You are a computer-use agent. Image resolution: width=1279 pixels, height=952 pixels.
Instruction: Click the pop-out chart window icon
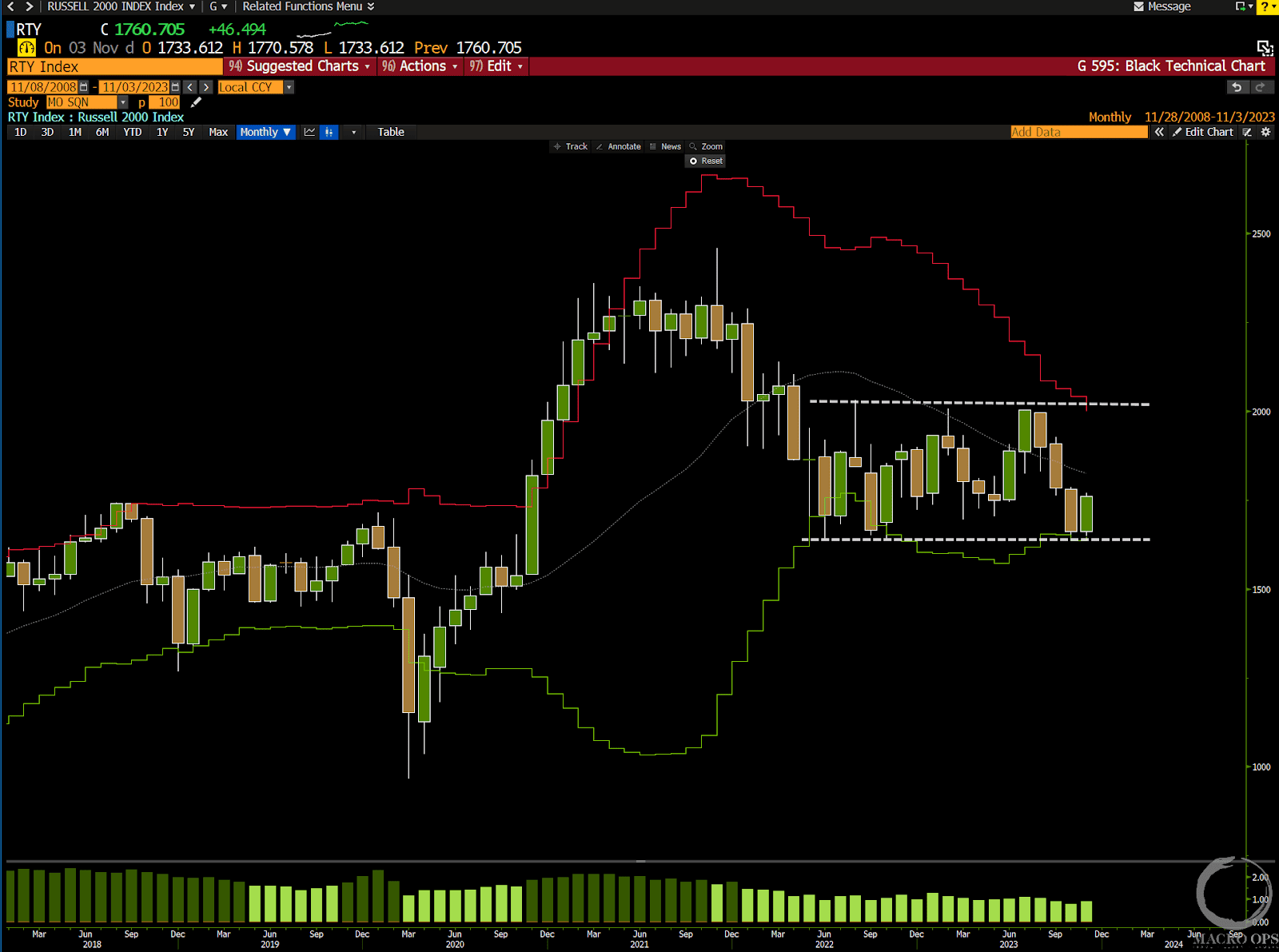[x=1265, y=48]
